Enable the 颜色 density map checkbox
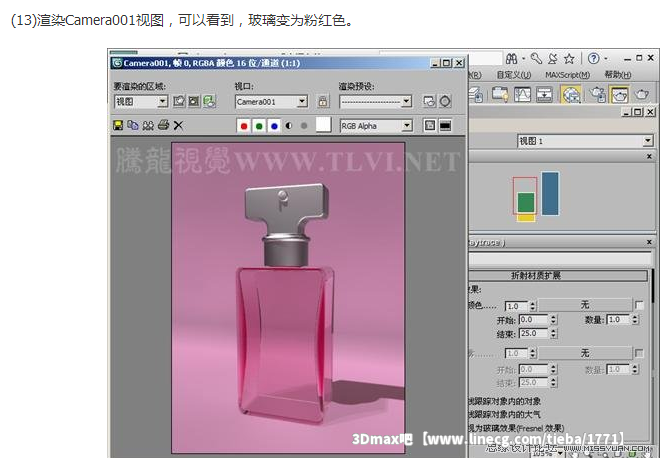Screen dimensions: 664x458 point(639,305)
